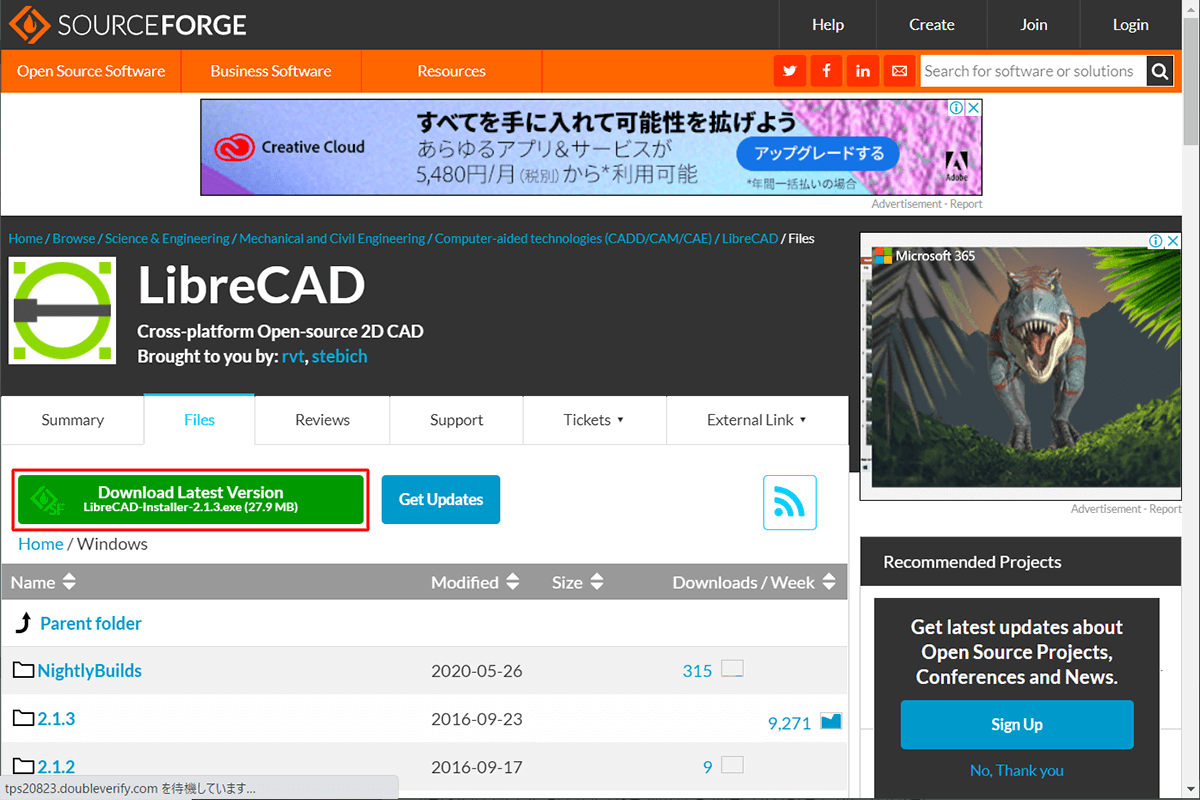This screenshot has height=800, width=1200.
Task: Open SourceForge home via the logo
Action: point(128,25)
